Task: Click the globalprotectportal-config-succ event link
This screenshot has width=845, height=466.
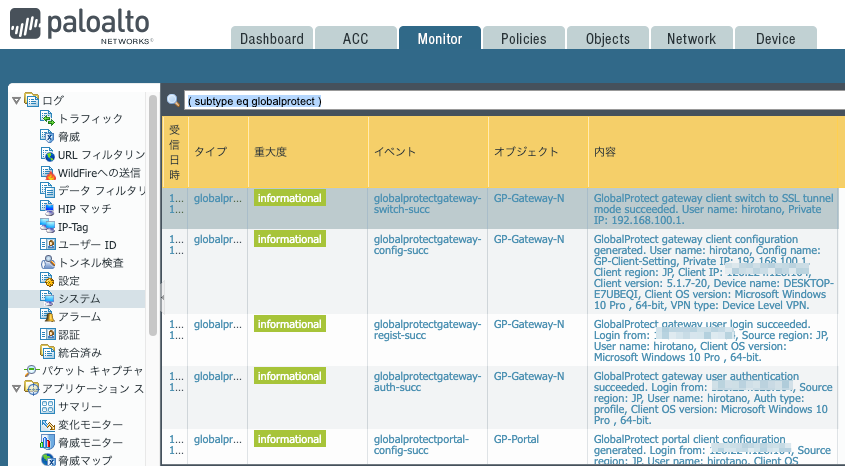Action: 421,444
